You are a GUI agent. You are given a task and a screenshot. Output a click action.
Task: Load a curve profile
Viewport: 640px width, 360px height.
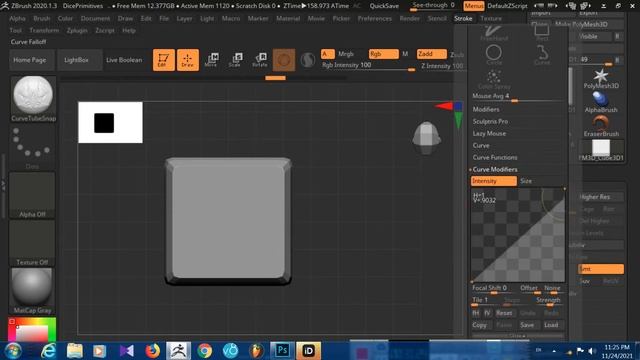[x=551, y=325]
